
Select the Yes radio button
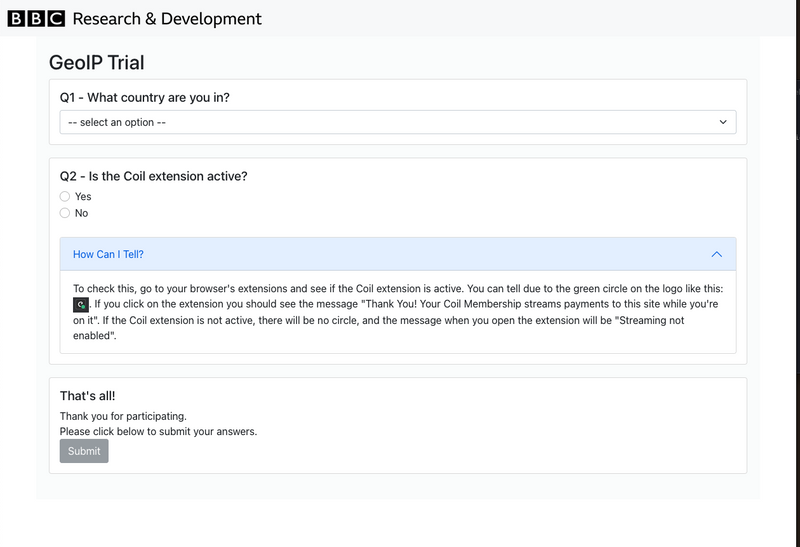pyautogui.click(x=65, y=197)
